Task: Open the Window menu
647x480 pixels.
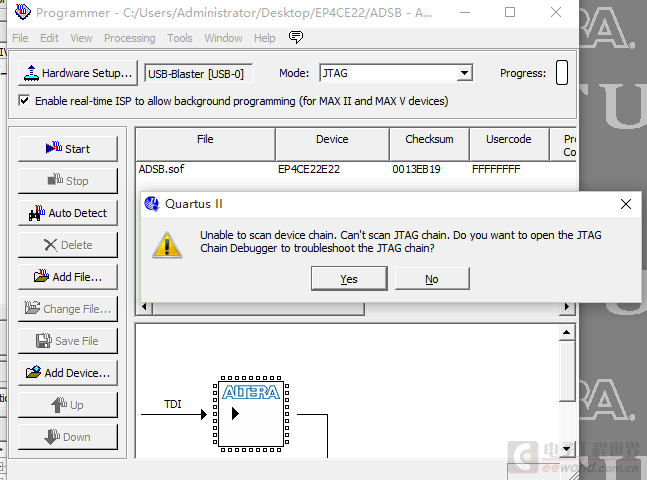Action: click(x=223, y=38)
